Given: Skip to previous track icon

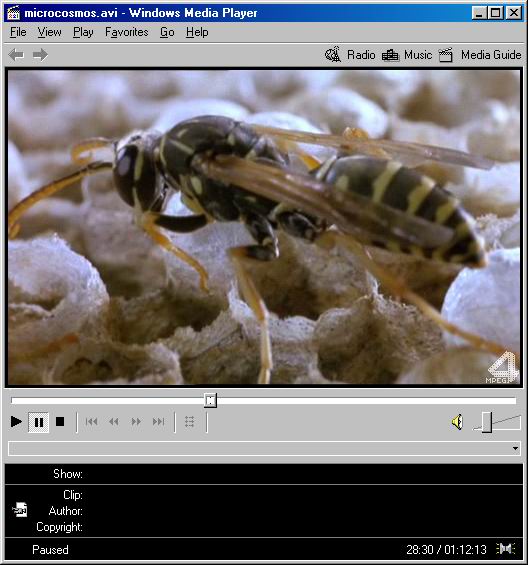Looking at the screenshot, I should point(92,421).
